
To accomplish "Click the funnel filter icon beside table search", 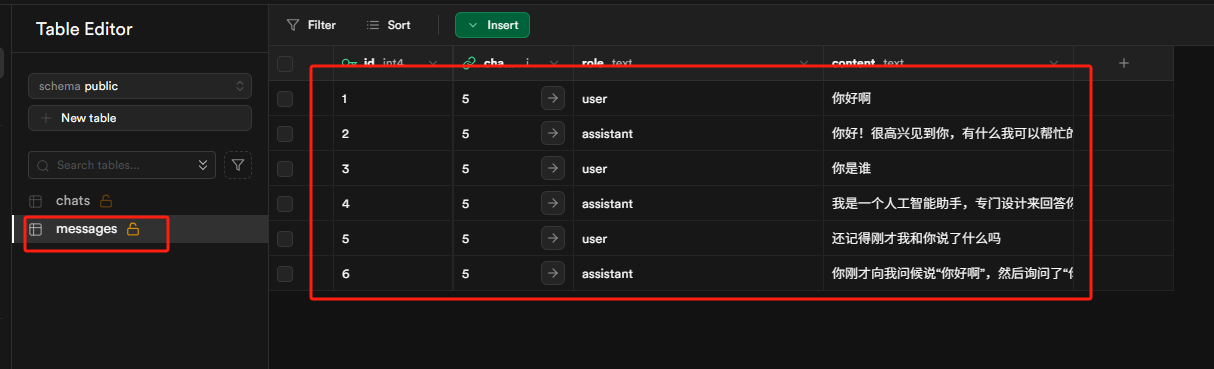I will click(x=238, y=165).
